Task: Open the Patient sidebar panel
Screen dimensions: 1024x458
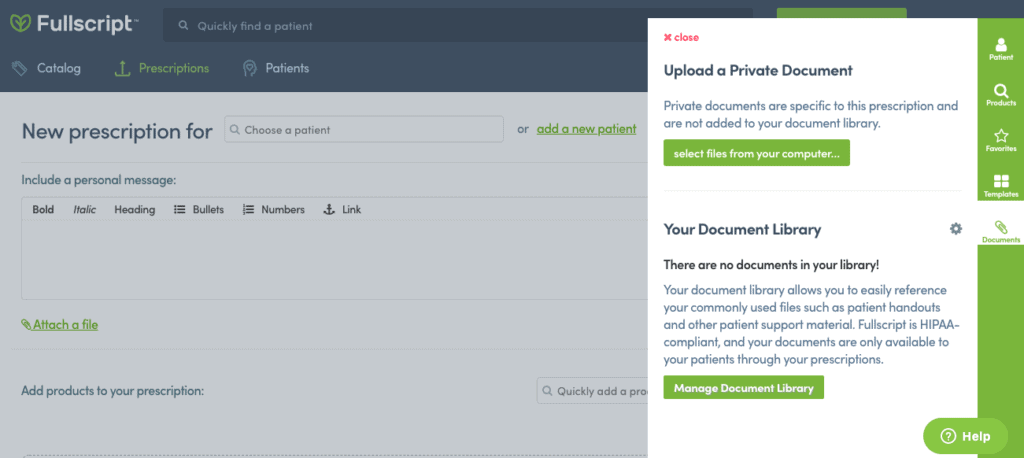Action: tap(1000, 49)
